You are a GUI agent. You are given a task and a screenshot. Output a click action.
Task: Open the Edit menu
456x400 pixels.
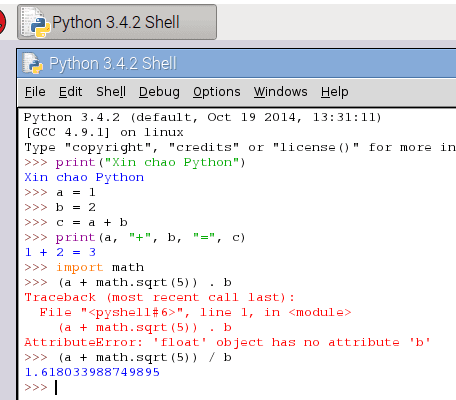click(70, 92)
